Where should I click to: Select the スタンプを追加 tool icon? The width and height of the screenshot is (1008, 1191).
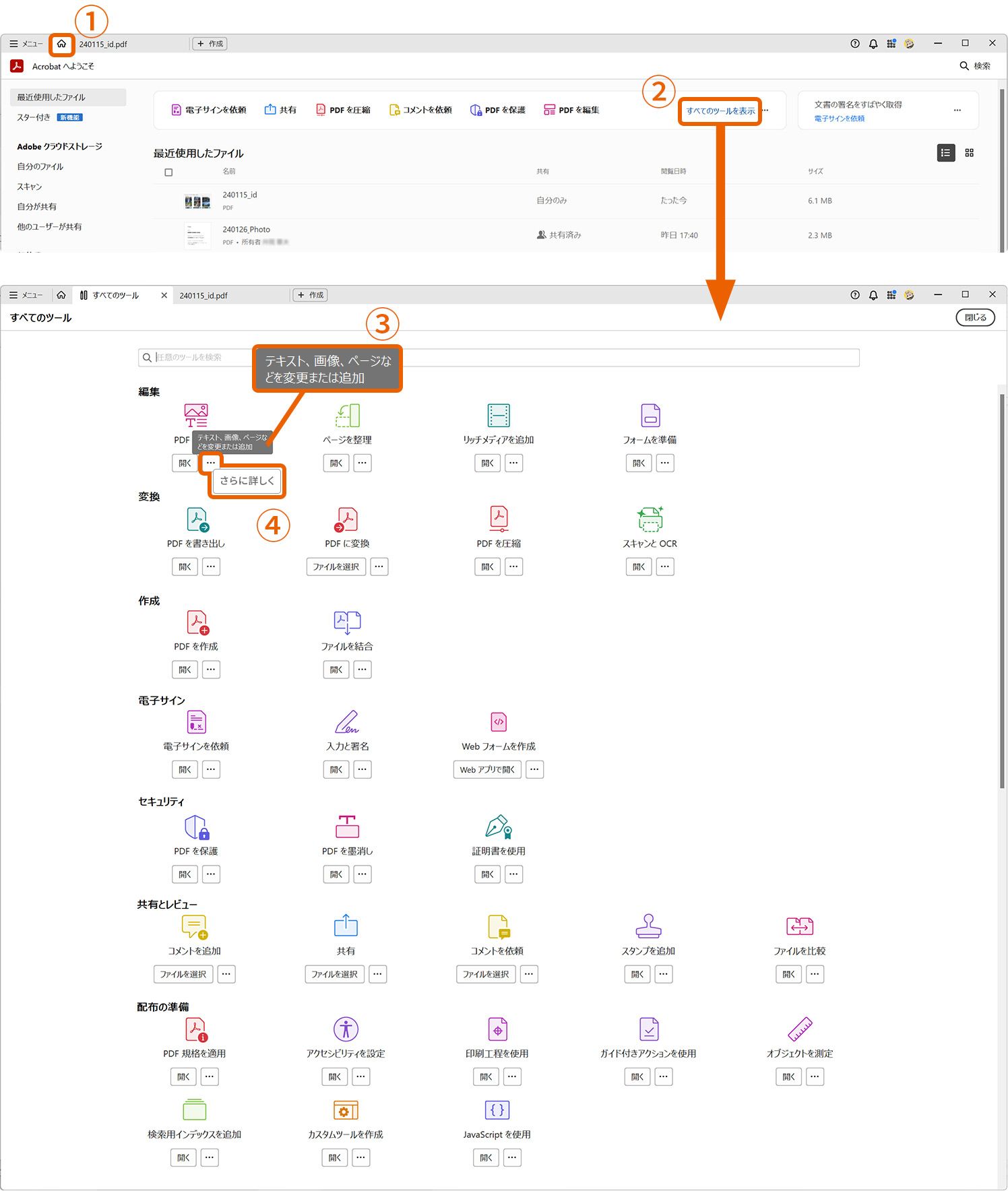[x=648, y=926]
